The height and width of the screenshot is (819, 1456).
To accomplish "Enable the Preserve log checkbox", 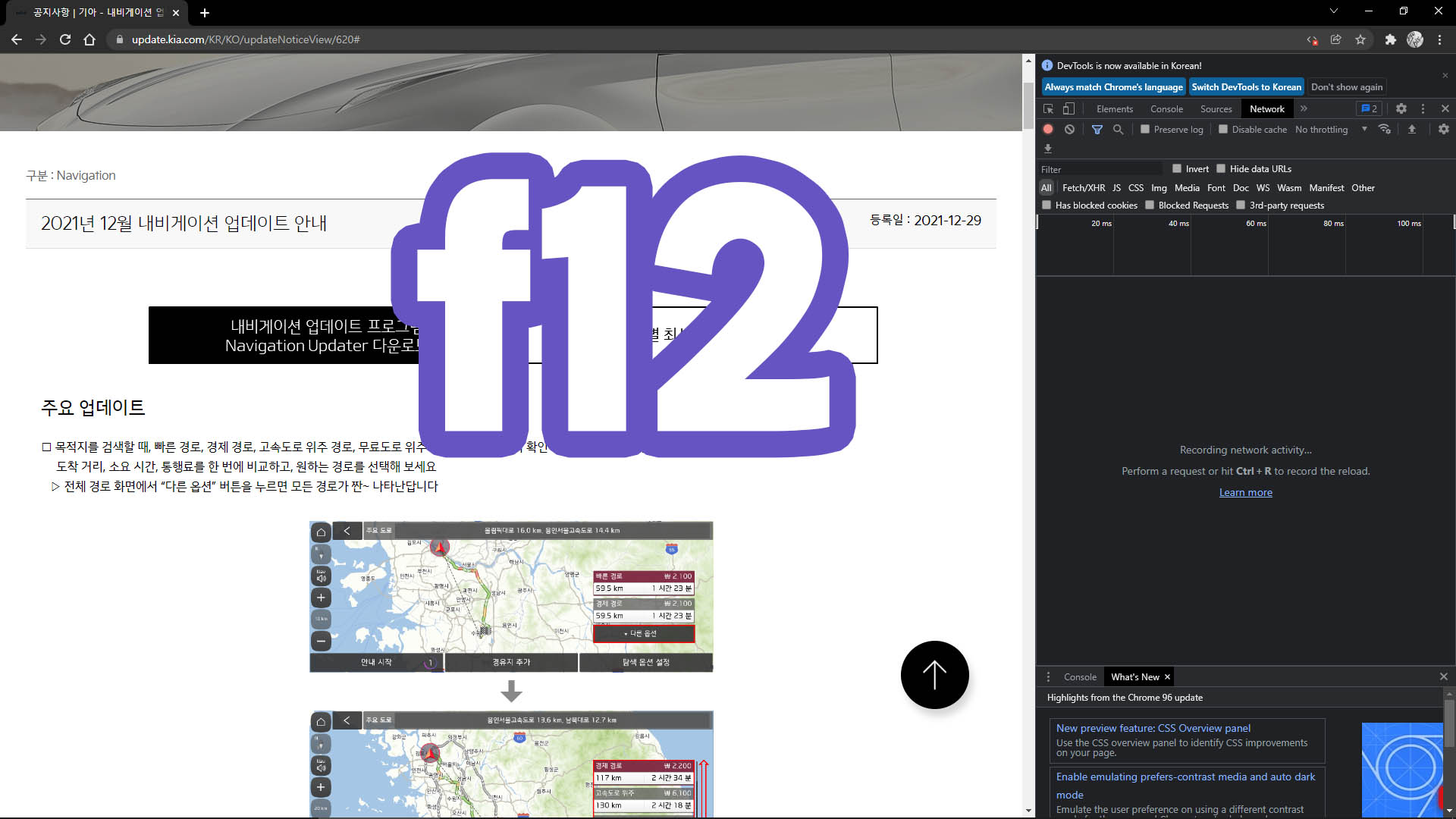I will [x=1145, y=130].
